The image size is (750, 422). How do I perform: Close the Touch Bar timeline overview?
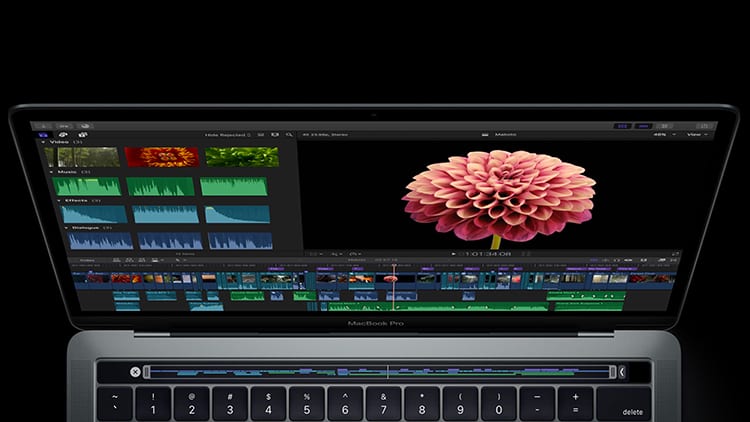click(x=135, y=372)
